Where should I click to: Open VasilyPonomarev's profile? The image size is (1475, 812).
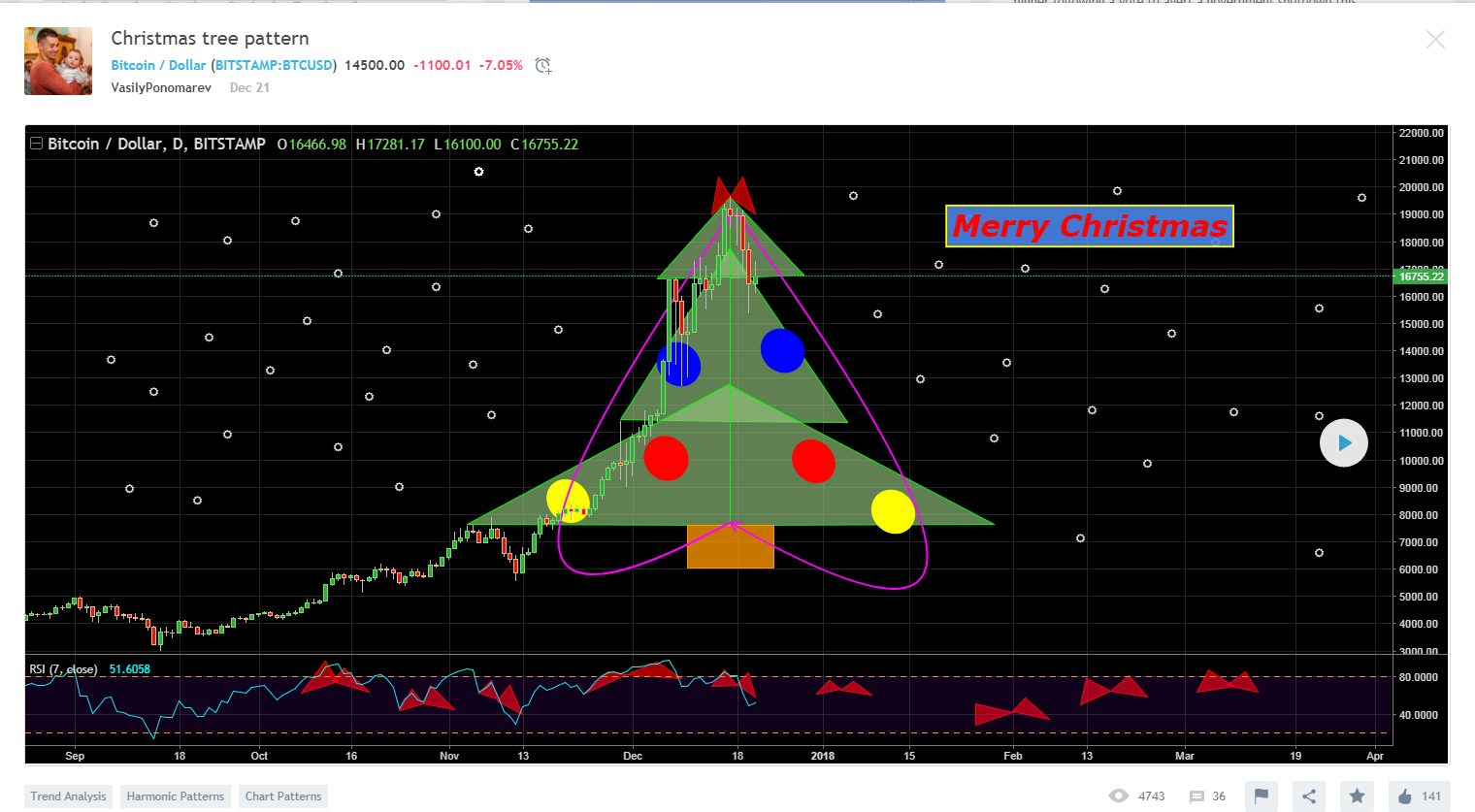click(161, 87)
